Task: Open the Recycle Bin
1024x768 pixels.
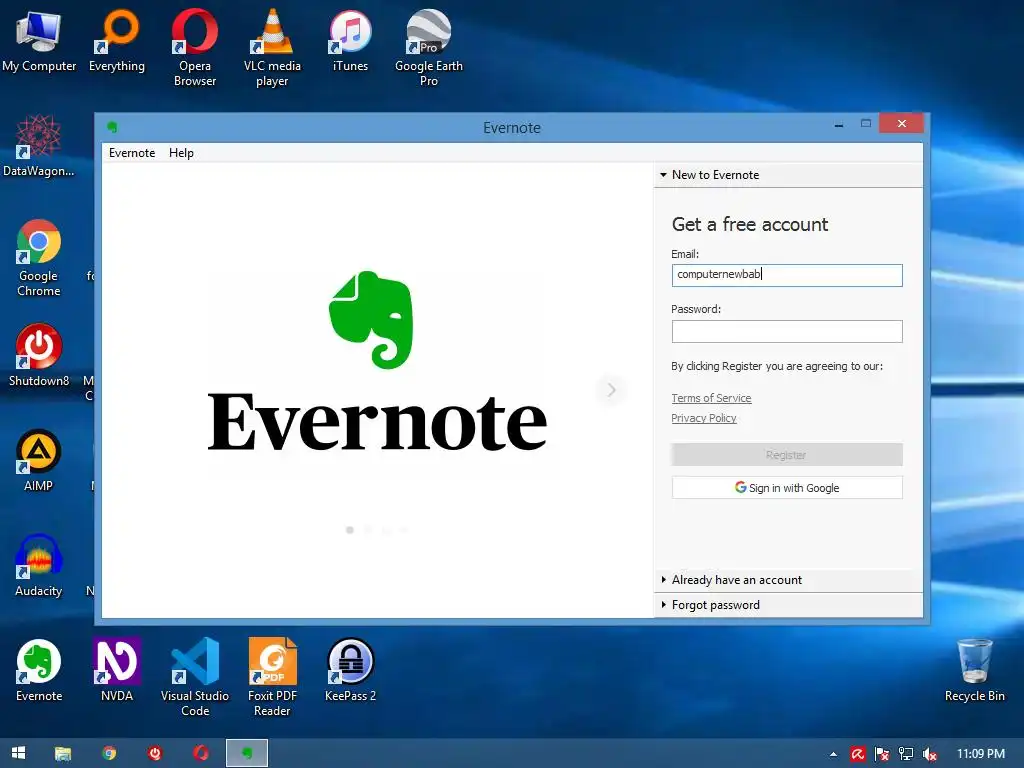Action: [974, 670]
